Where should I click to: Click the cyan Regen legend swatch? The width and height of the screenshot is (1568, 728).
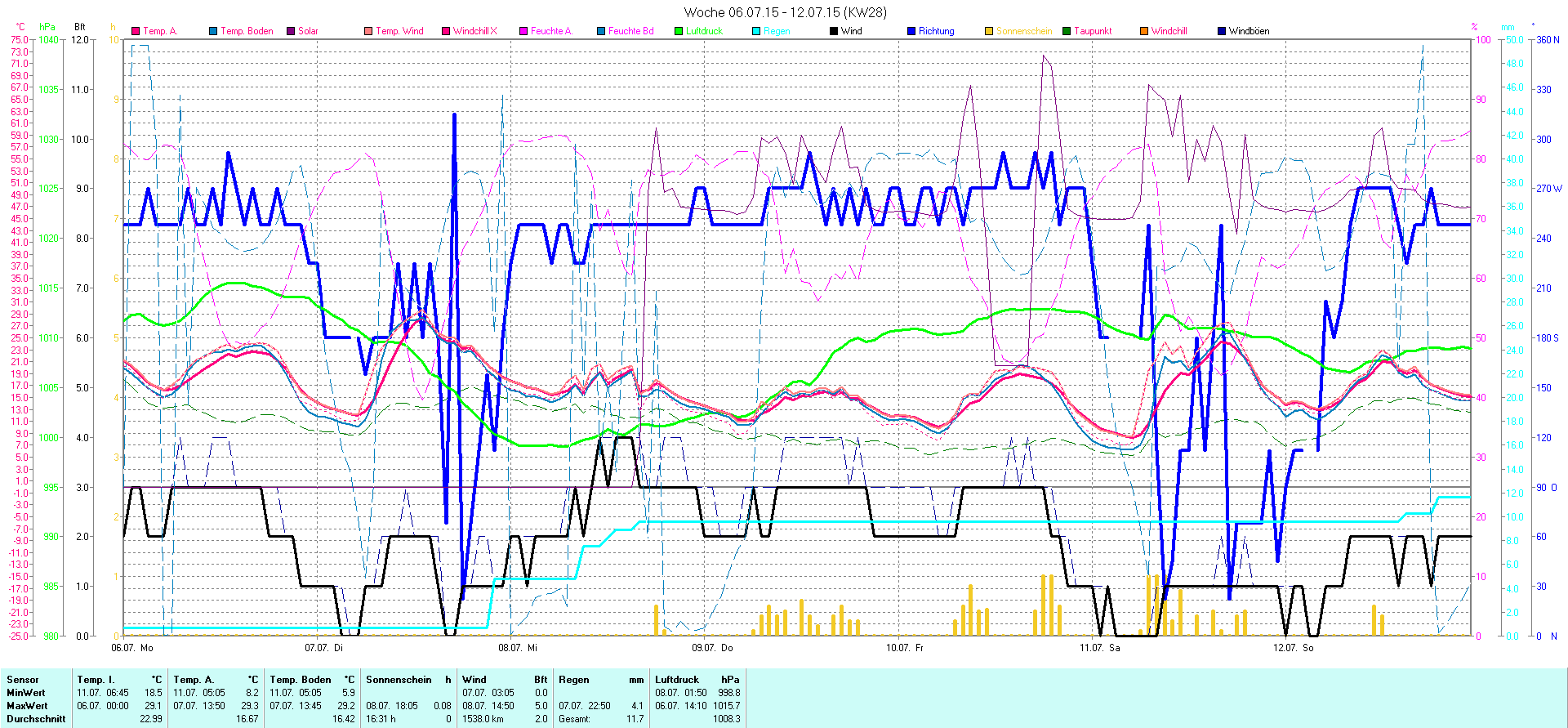pyautogui.click(x=756, y=31)
